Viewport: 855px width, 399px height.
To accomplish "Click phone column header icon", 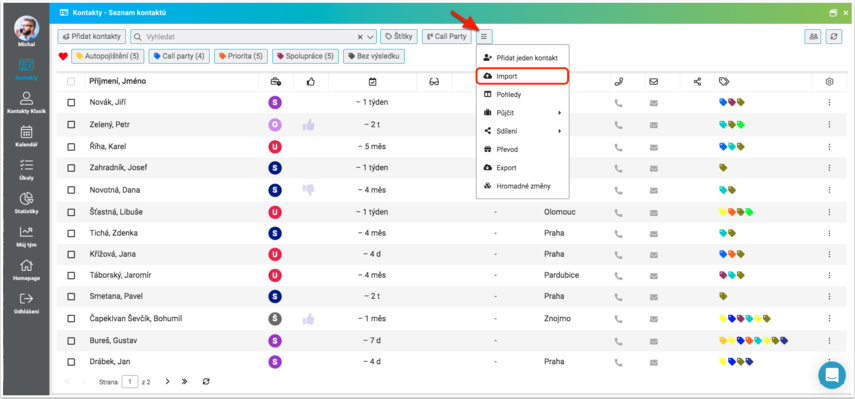I will [618, 82].
